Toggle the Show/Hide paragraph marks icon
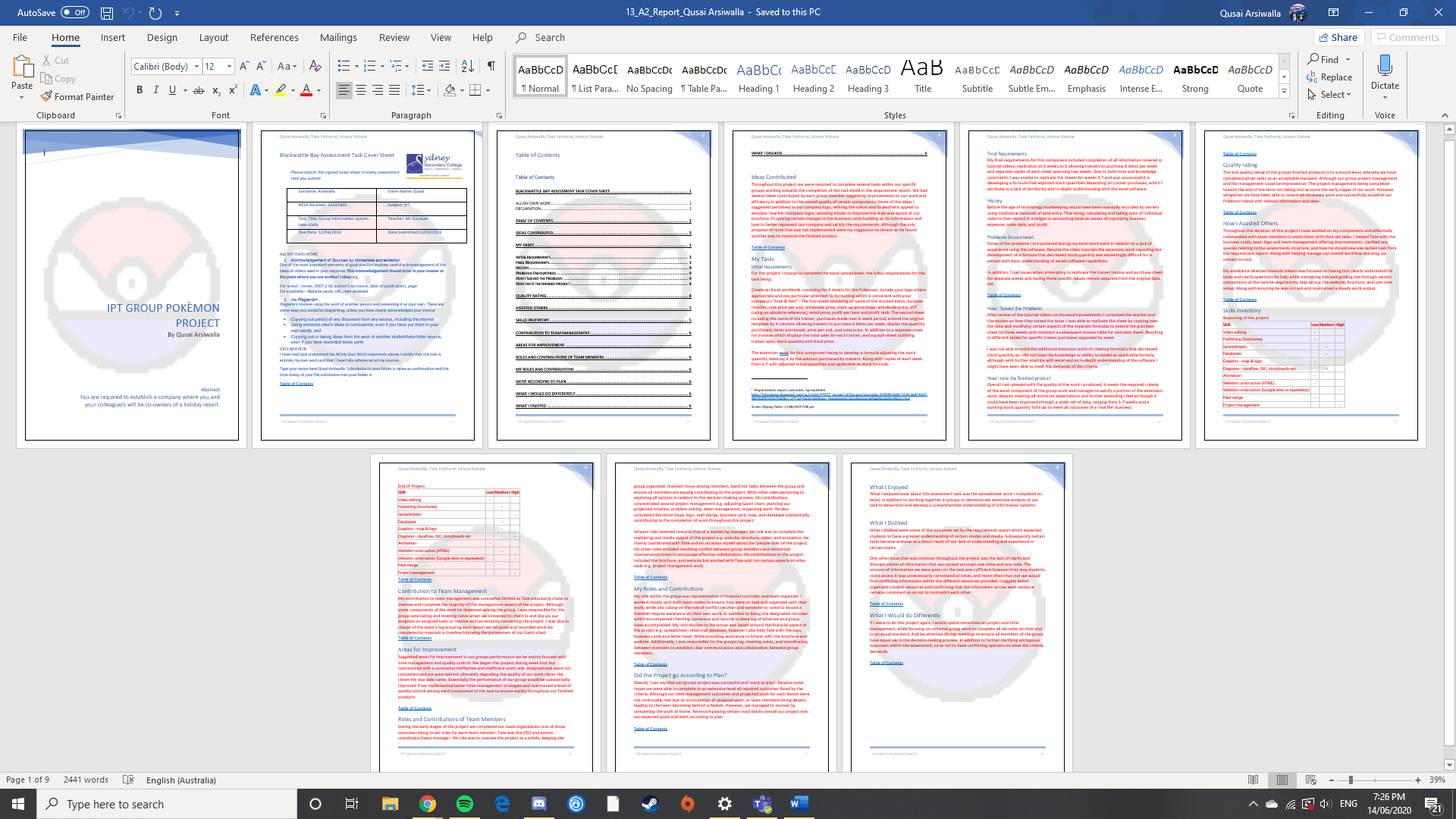 coord(490,66)
